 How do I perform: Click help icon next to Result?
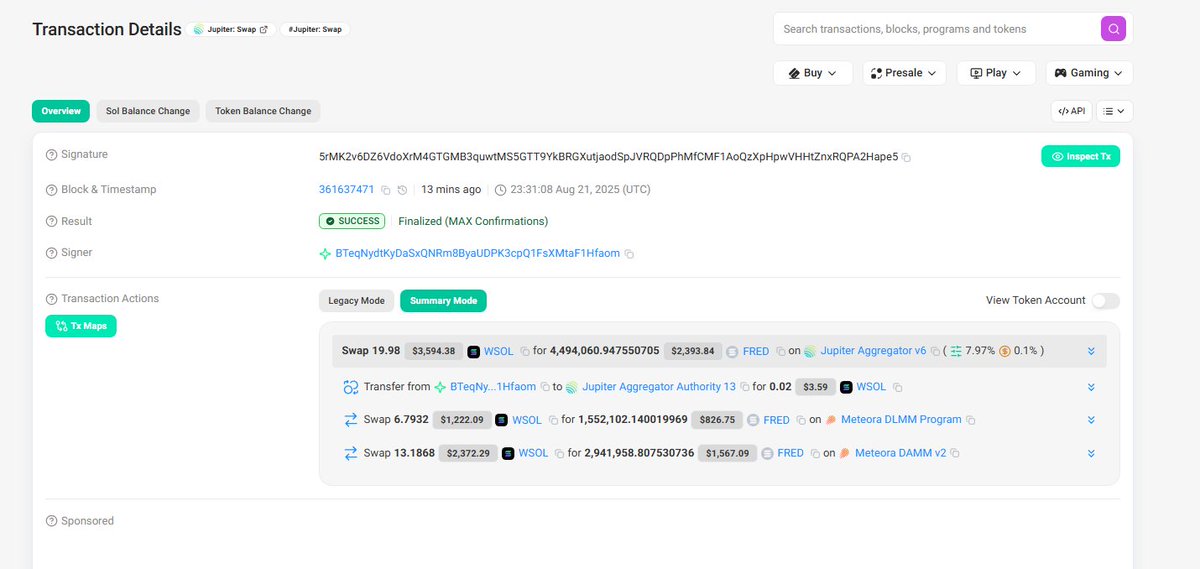51,222
